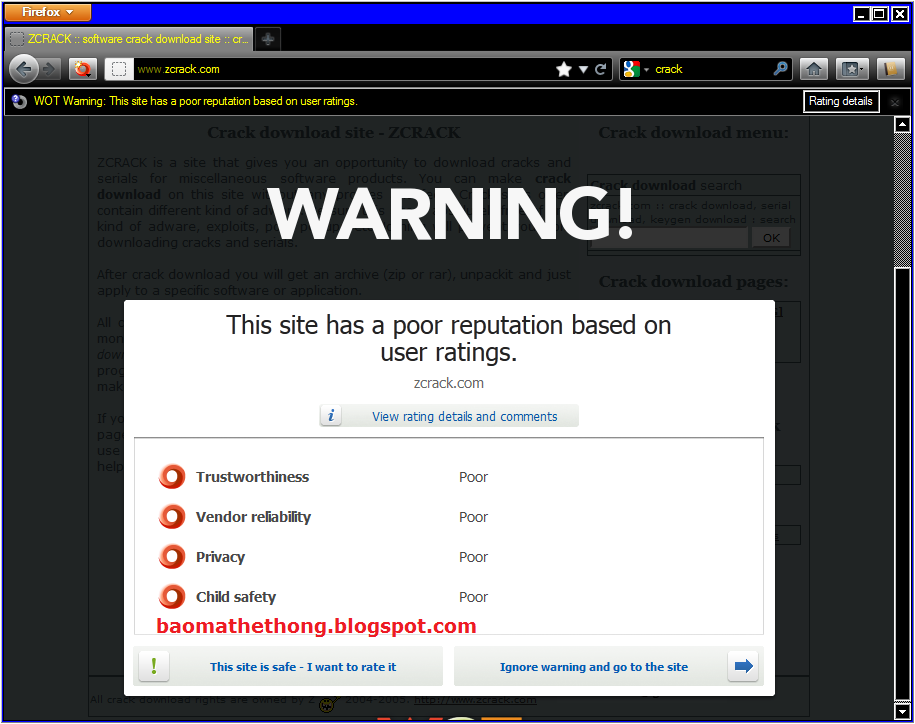
Task: Click the 'zcrack.com' domain text in the dialog
Action: point(449,383)
